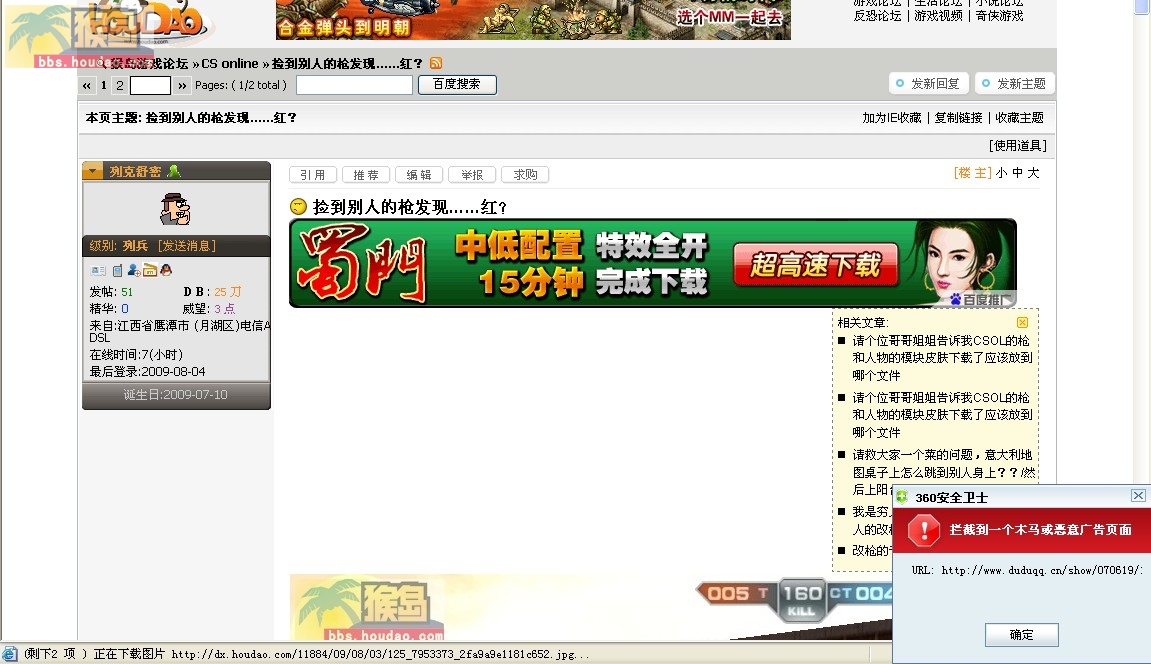
Task: Set font size to 大
Action: (x=1034, y=173)
